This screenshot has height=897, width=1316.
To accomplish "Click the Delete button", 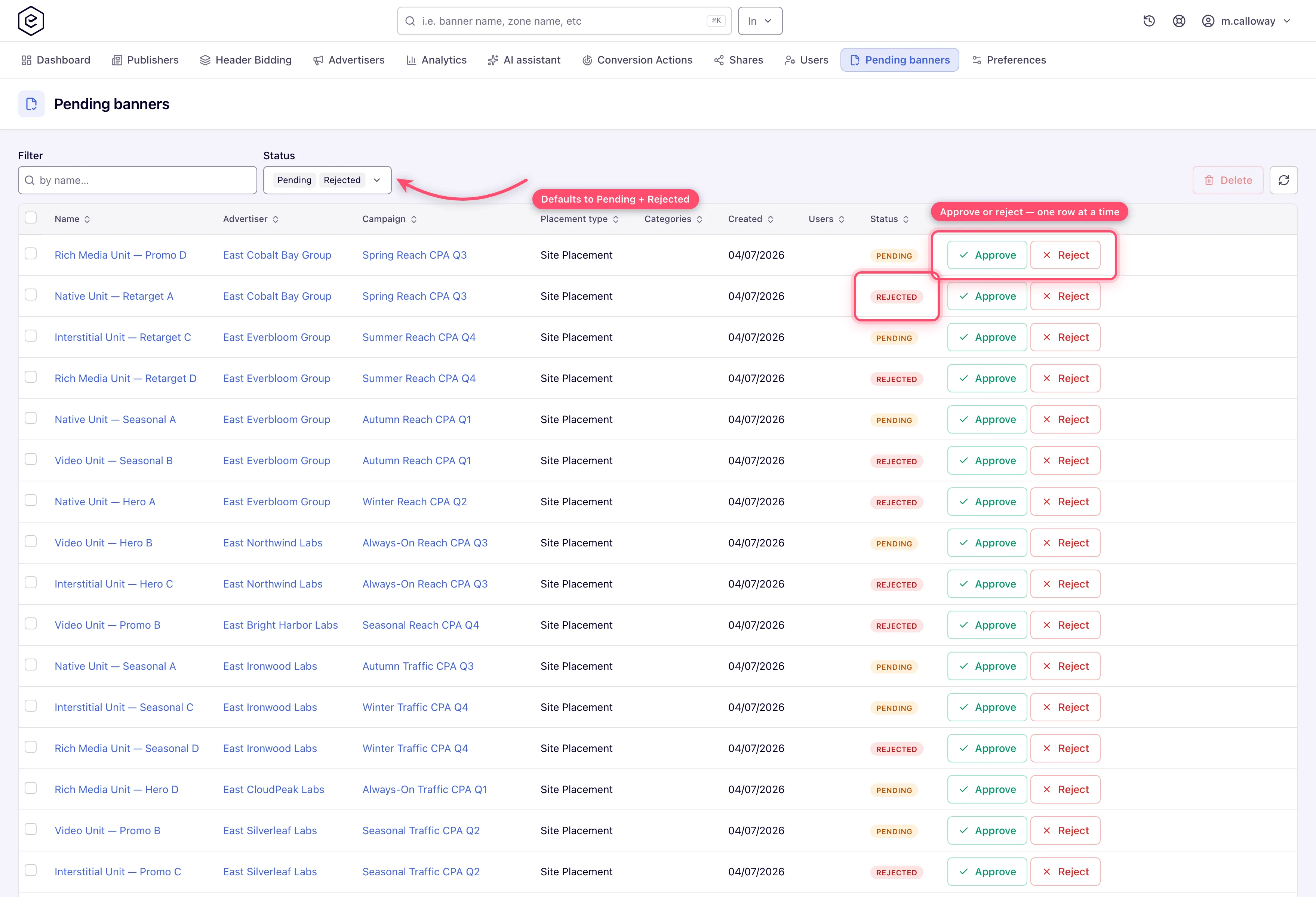I will (x=1228, y=180).
